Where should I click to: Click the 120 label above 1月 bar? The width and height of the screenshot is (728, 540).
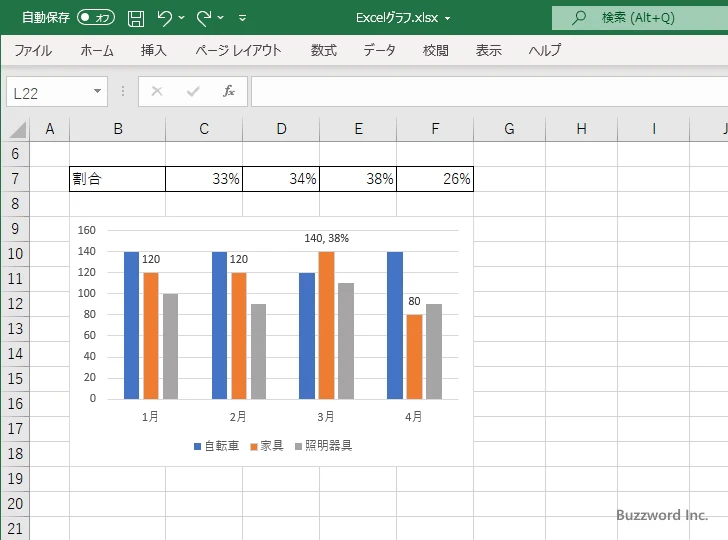[151, 259]
